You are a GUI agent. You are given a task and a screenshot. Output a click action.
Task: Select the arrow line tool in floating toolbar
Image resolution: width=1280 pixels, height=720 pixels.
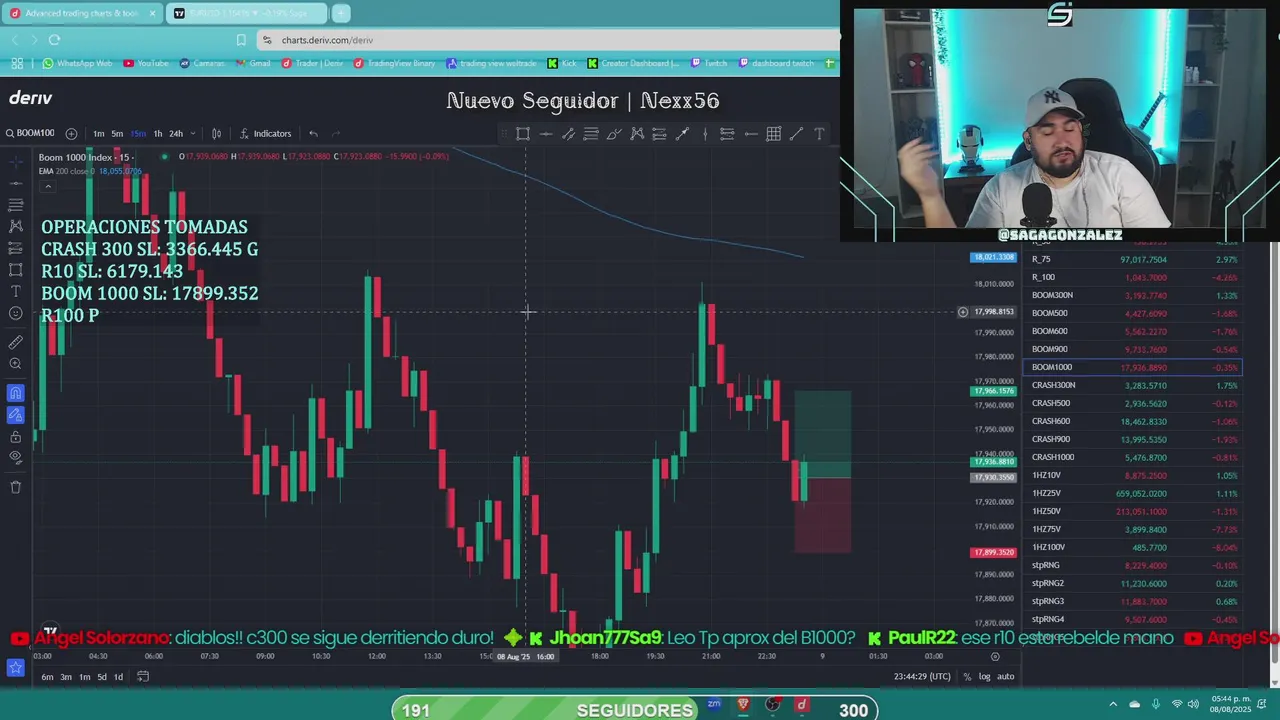pyautogui.click(x=682, y=134)
